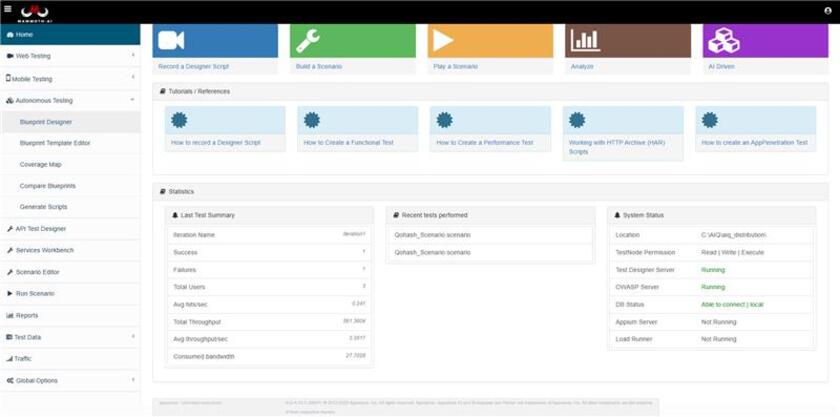Open first Qohash_Scenario recent test
The width and height of the screenshot is (840, 417).
pyautogui.click(x=433, y=235)
